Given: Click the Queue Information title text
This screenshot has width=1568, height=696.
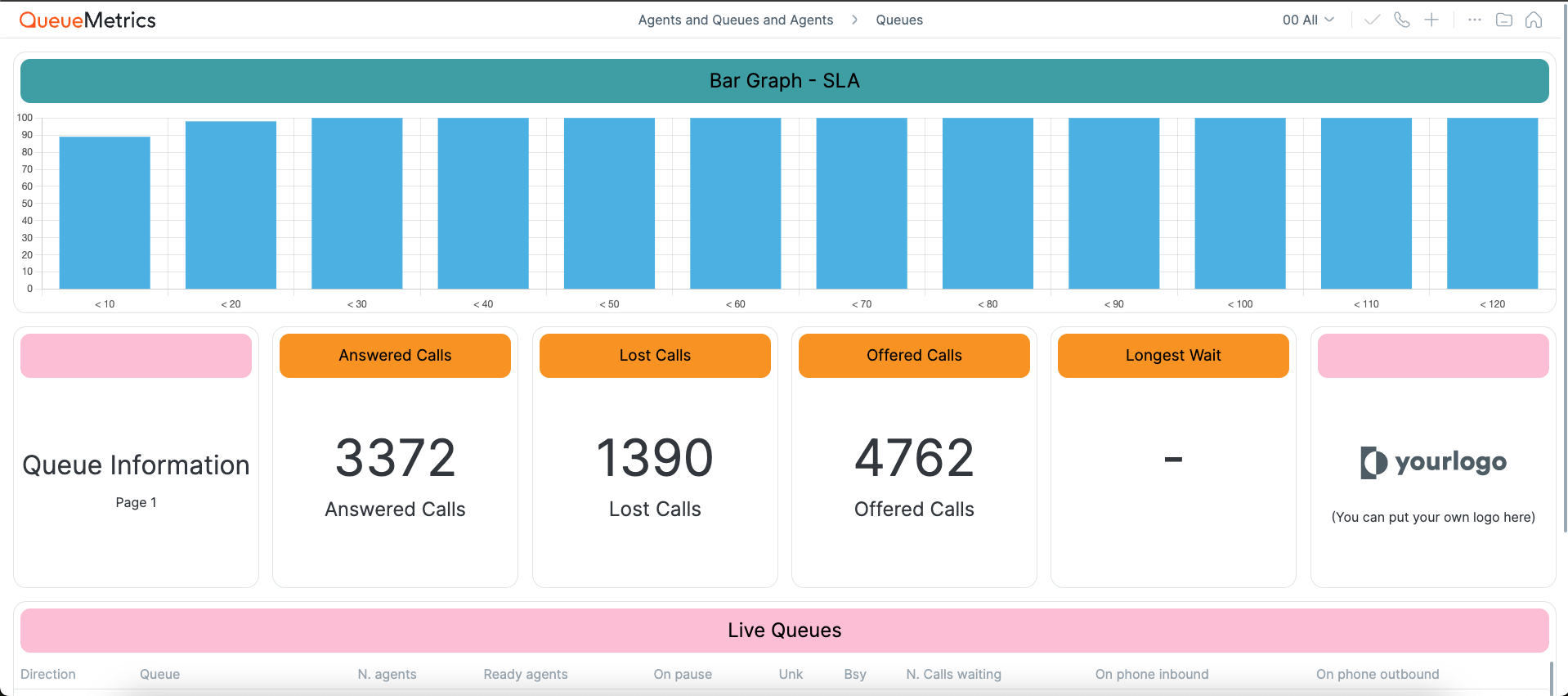Looking at the screenshot, I should pos(136,465).
